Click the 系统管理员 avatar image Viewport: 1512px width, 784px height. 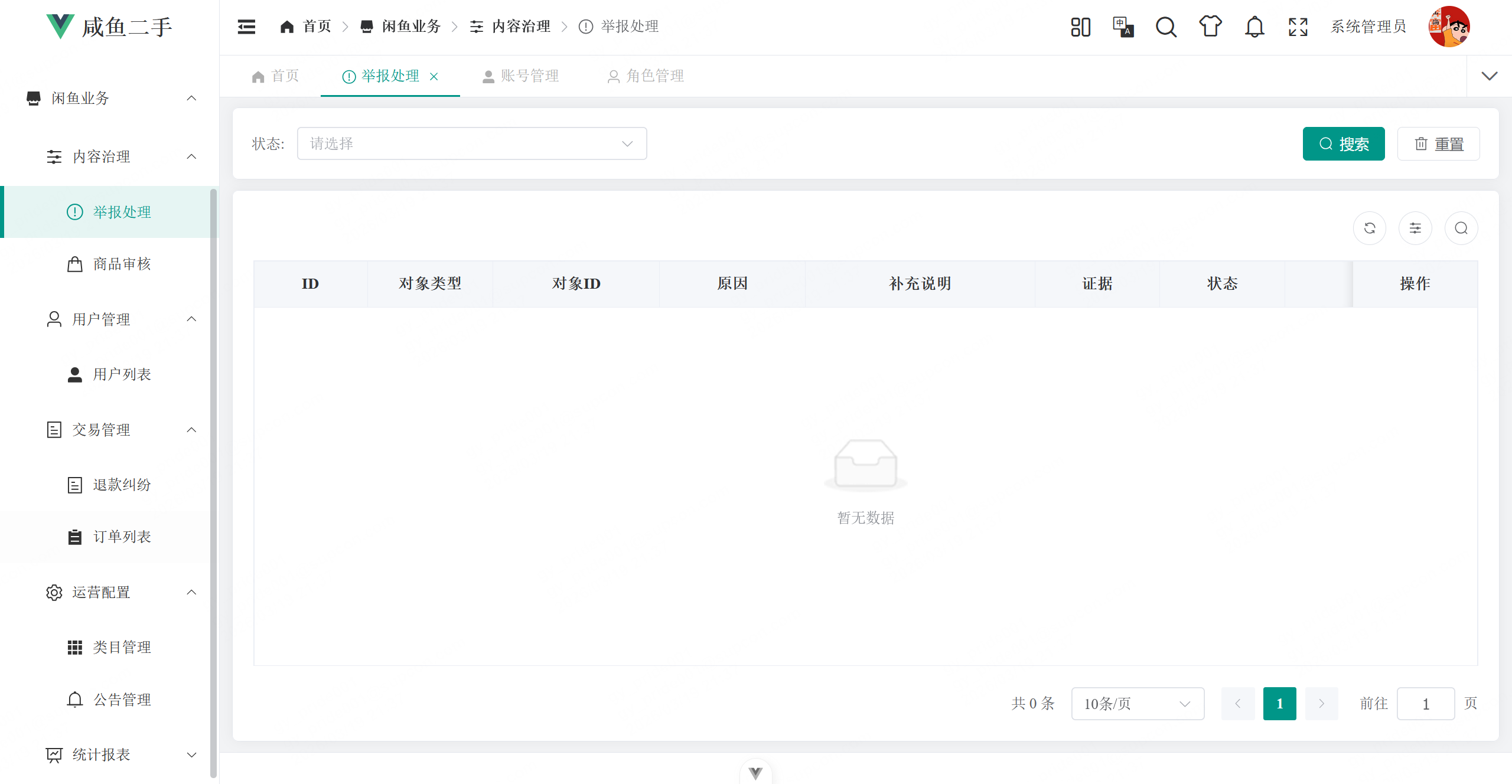click(x=1450, y=27)
